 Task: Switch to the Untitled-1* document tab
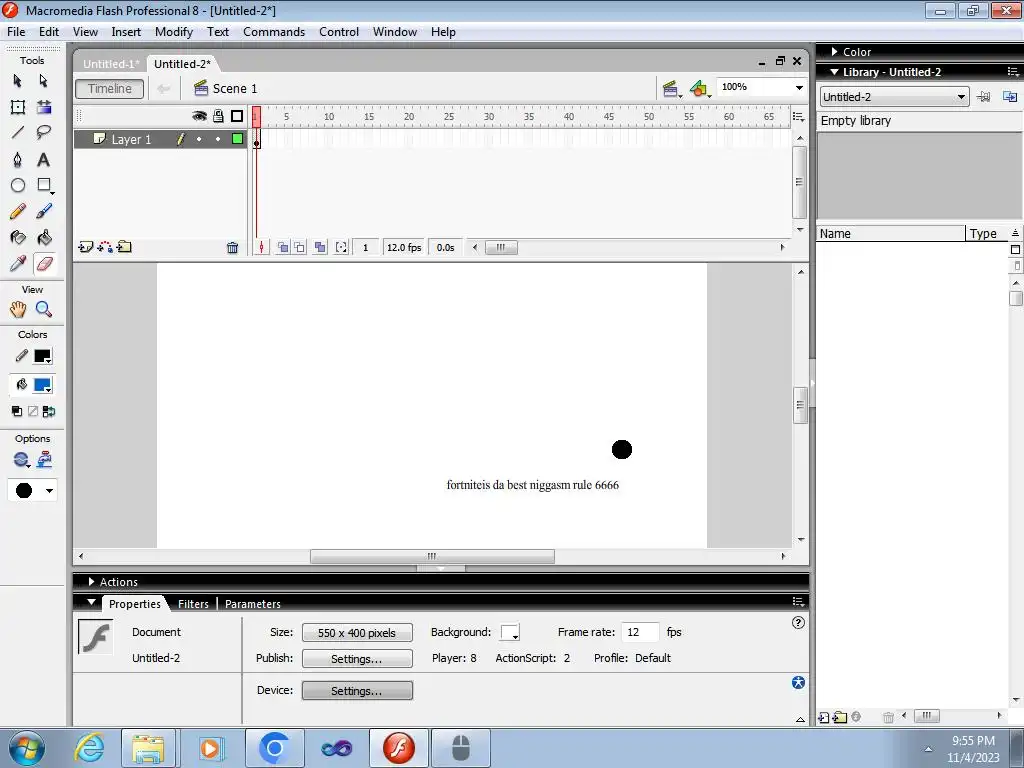(110, 63)
